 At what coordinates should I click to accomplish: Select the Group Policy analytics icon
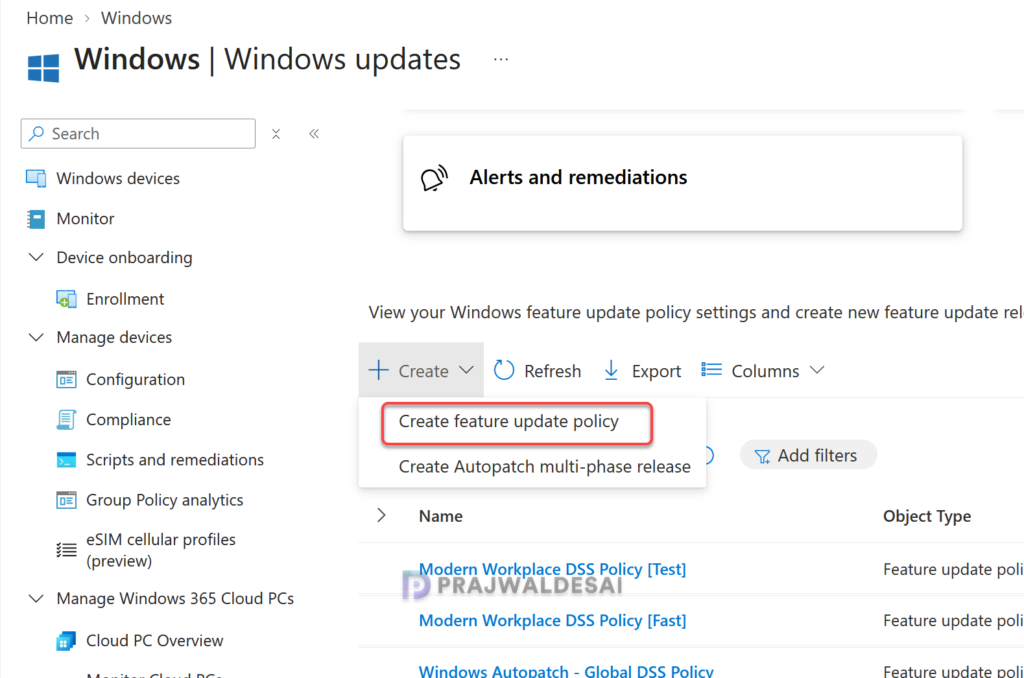click(x=66, y=500)
